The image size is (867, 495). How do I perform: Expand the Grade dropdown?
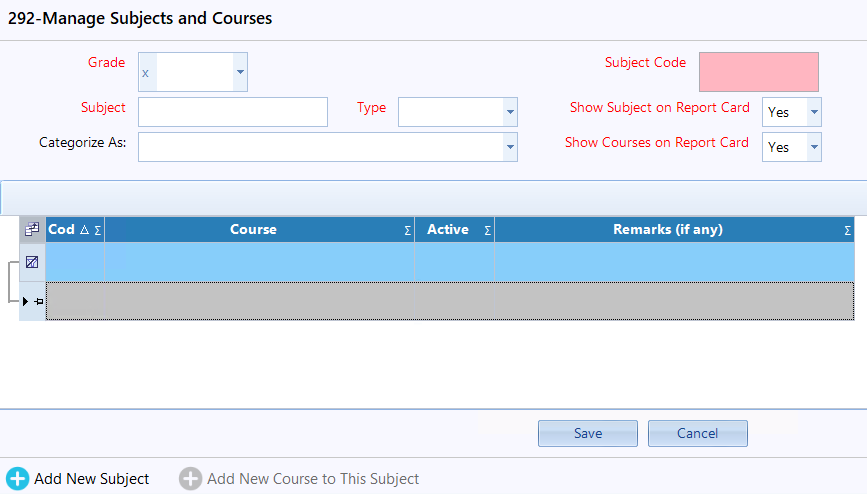coord(240,72)
